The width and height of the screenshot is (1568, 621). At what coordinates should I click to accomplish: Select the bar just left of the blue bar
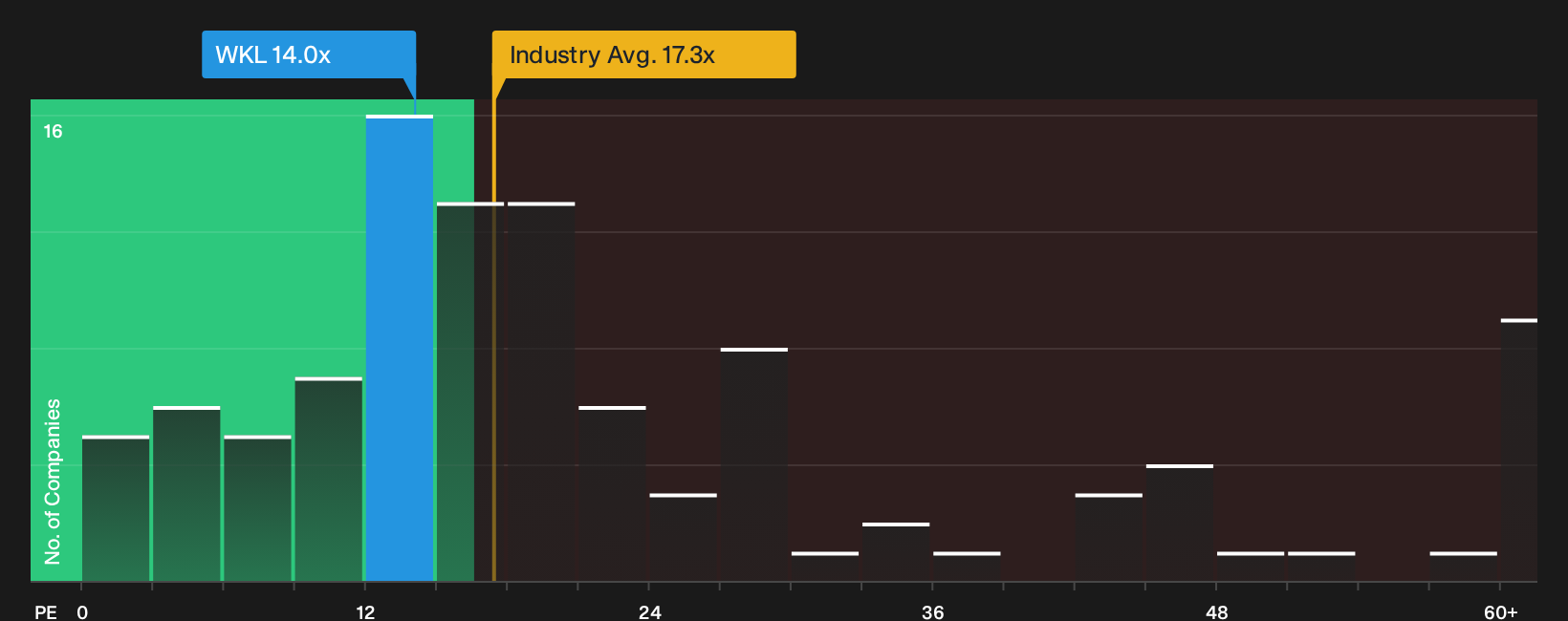[329, 480]
